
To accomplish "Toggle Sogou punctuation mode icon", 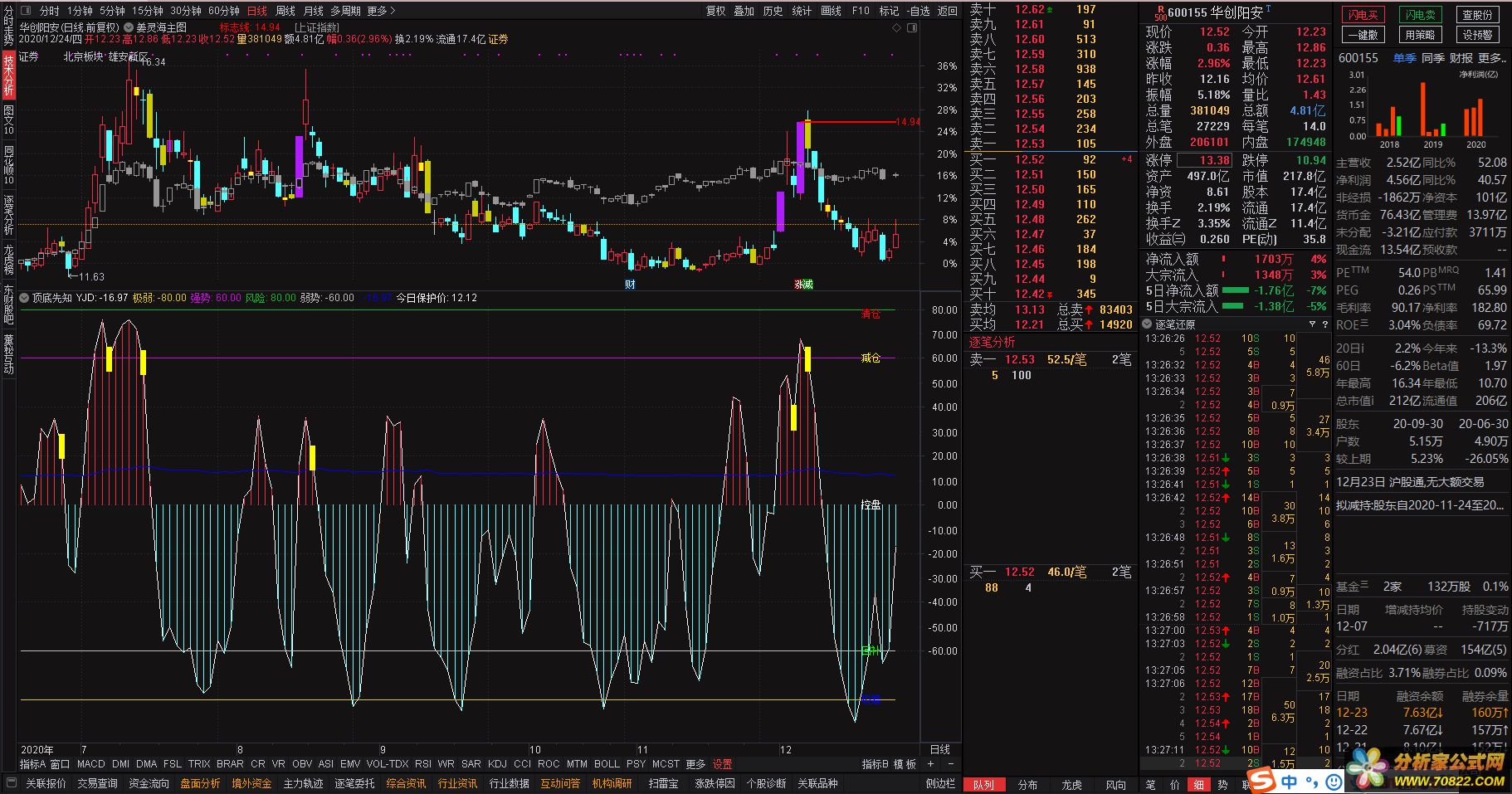I will coord(1312,781).
